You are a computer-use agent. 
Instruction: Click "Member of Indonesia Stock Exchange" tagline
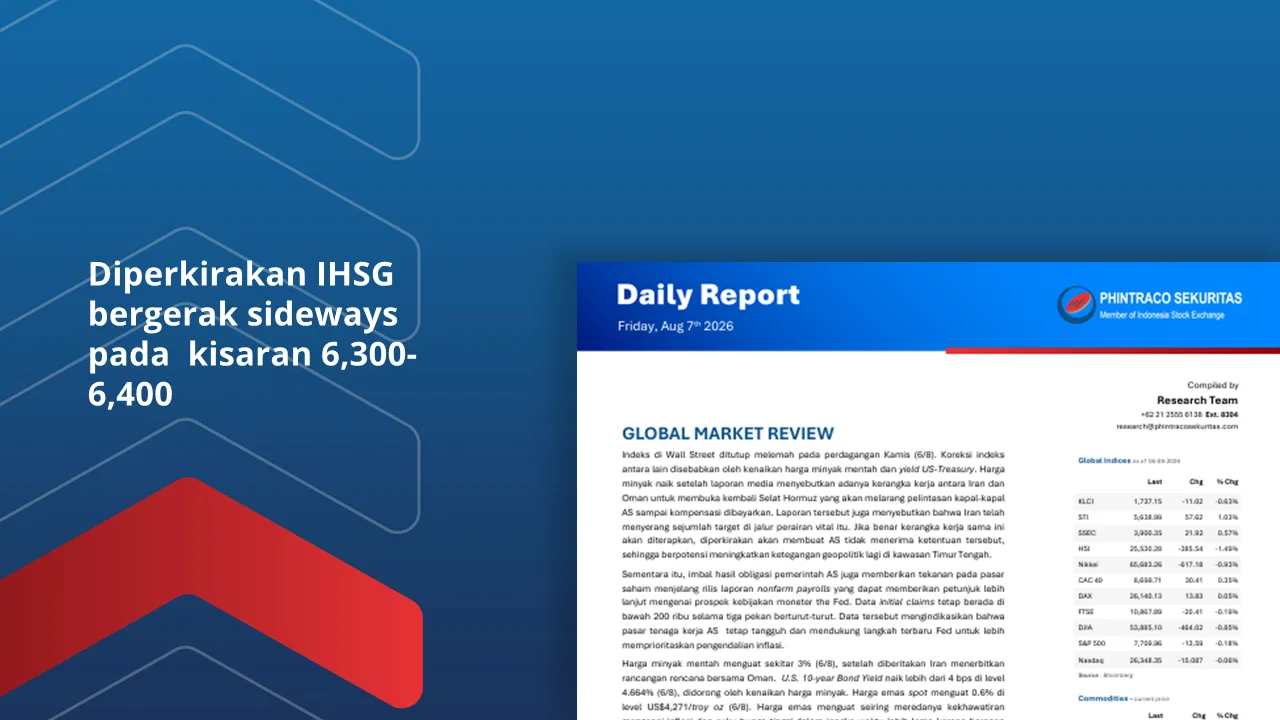pyautogui.click(x=1161, y=315)
